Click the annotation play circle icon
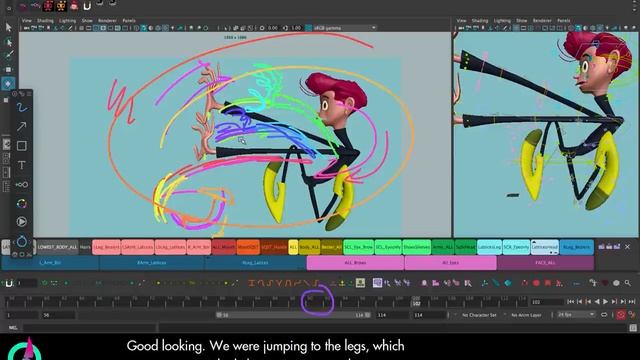The height and width of the screenshot is (360, 640). click(x=22, y=222)
